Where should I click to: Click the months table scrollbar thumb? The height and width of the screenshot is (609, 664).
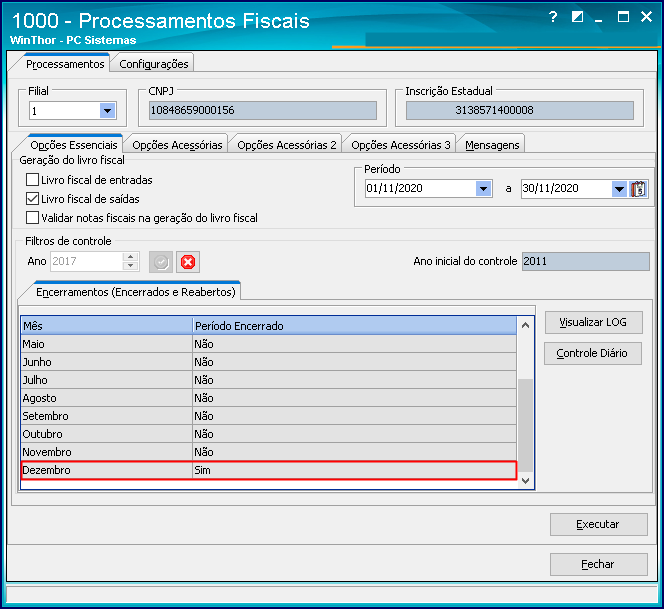[x=526, y=425]
